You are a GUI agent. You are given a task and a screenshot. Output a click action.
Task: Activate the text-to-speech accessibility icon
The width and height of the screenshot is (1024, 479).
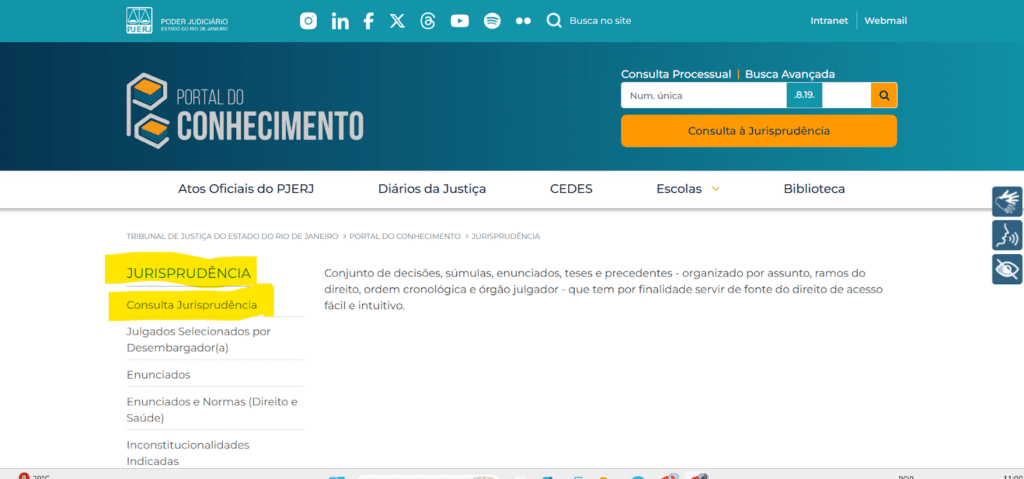click(x=1007, y=236)
